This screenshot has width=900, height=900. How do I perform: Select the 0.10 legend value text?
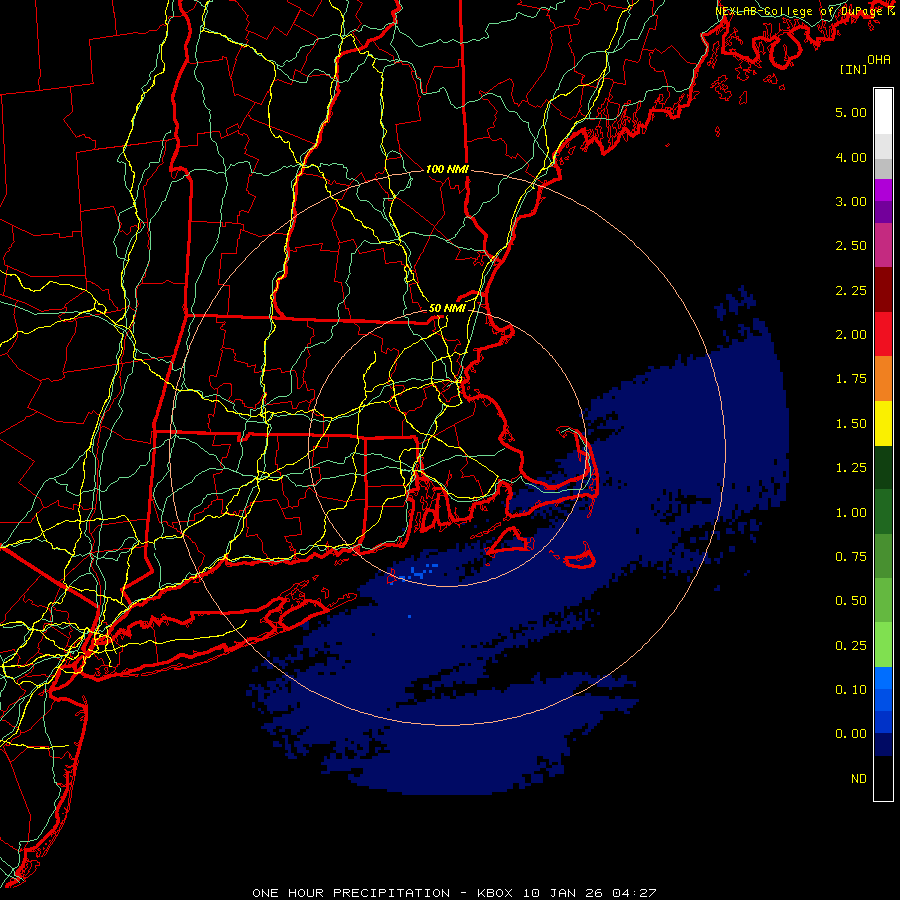(851, 690)
